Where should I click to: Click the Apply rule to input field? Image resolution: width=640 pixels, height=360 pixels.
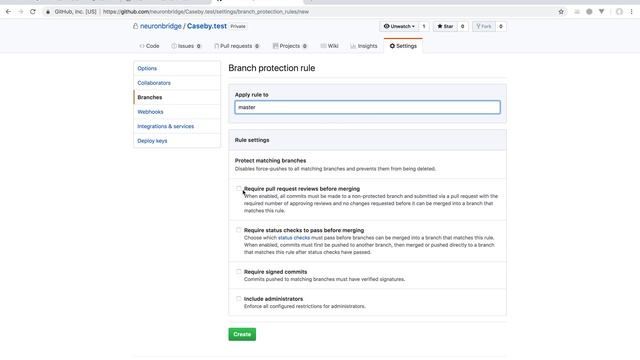pyautogui.click(x=367, y=107)
